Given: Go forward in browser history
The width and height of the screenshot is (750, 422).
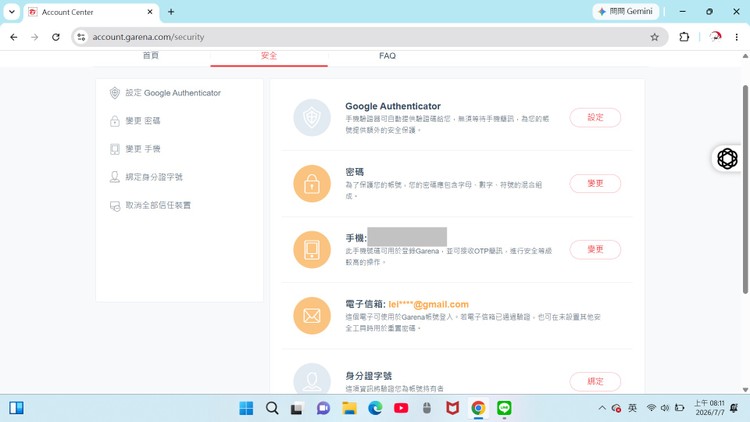Looking at the screenshot, I should 34,37.
